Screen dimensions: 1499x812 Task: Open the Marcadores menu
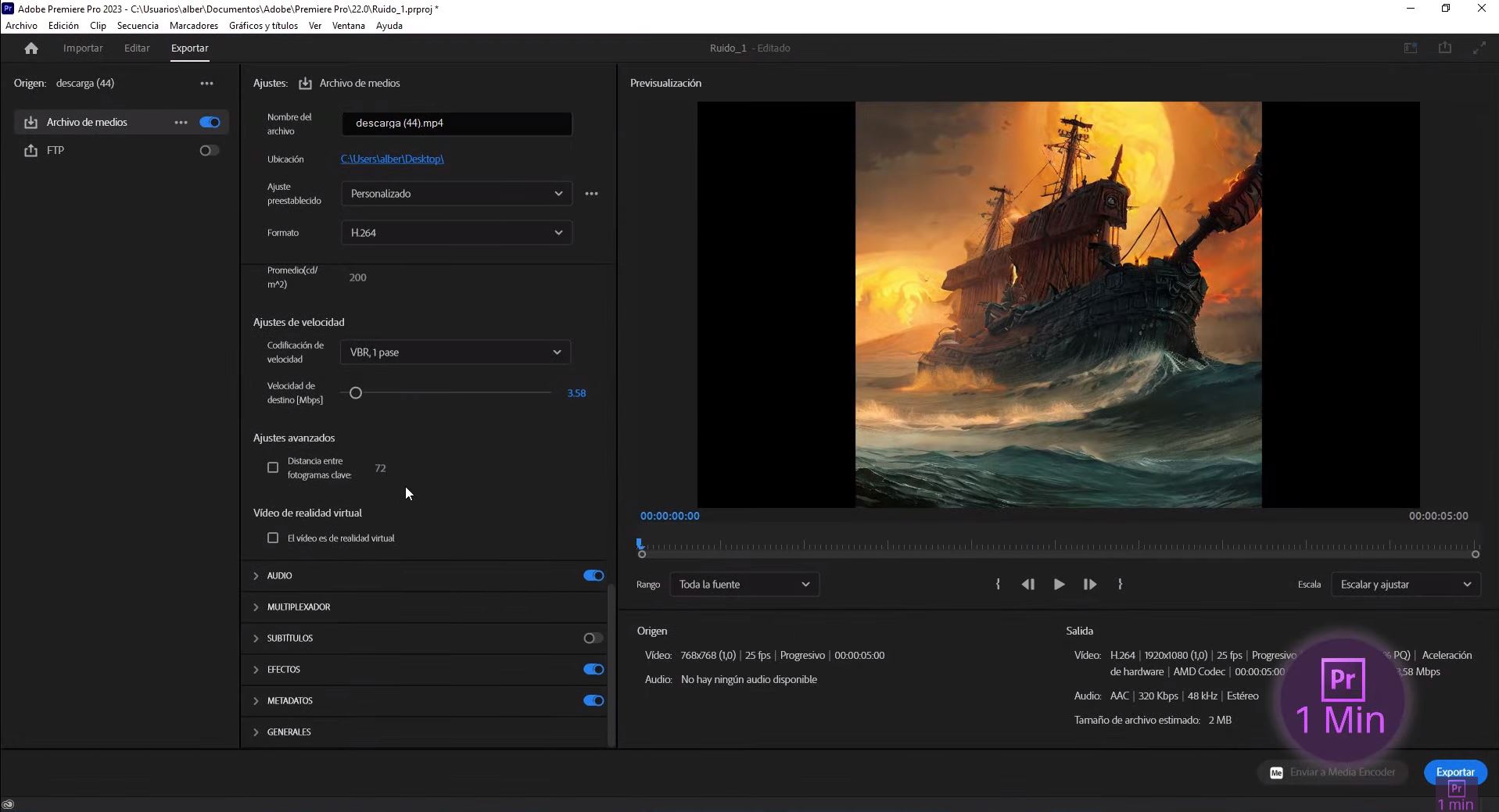(194, 25)
